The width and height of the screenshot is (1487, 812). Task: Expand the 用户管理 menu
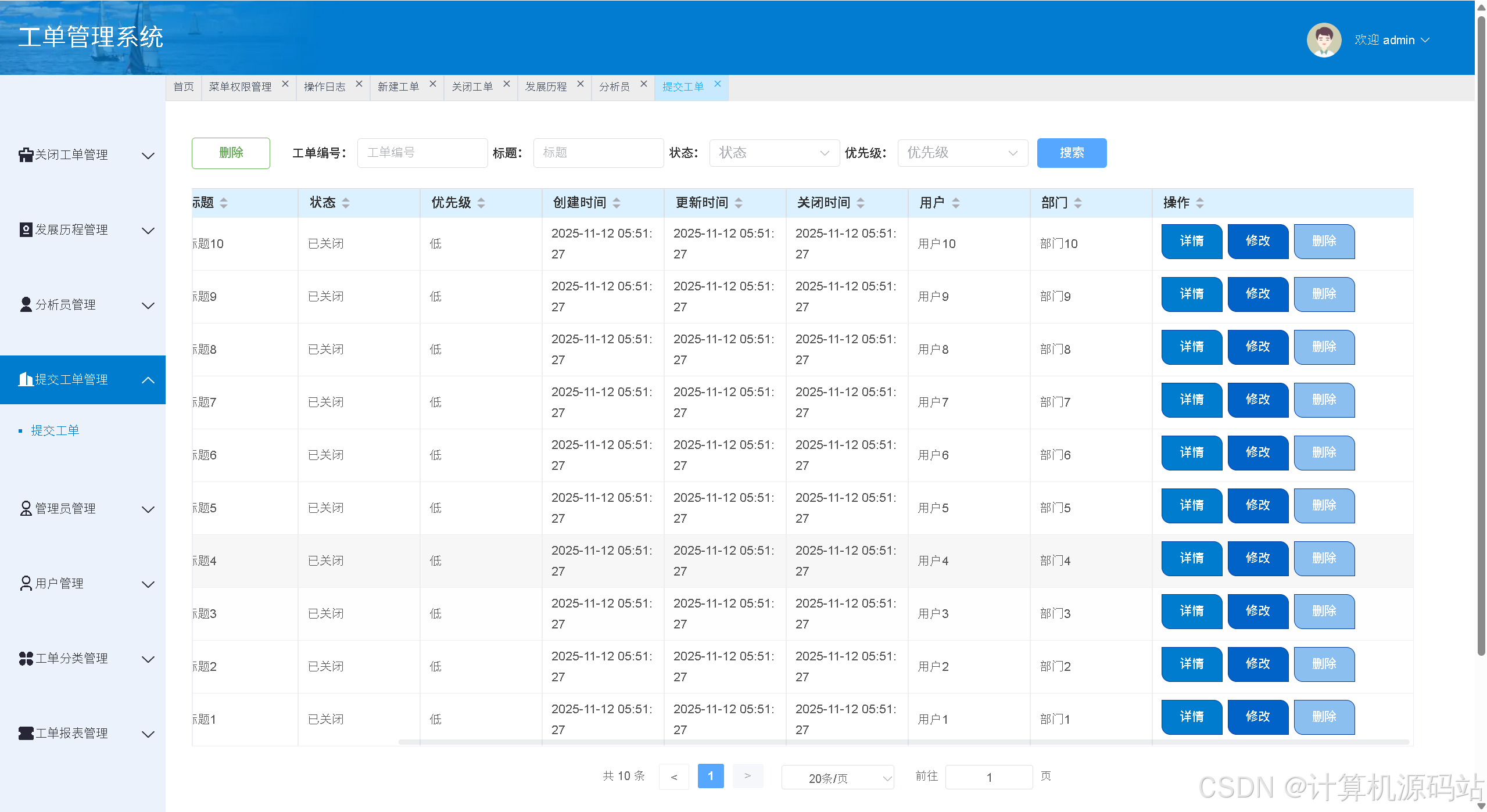pos(148,584)
